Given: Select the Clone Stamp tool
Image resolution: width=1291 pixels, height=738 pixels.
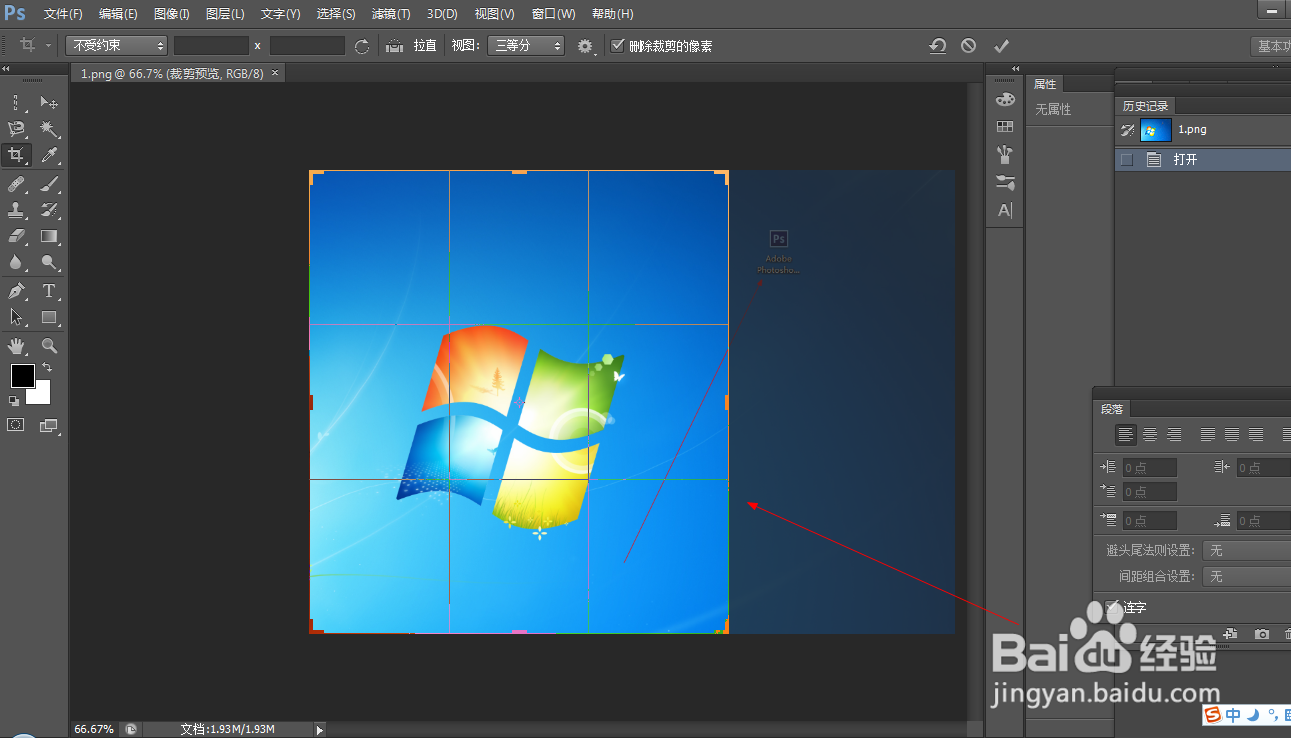Looking at the screenshot, I should point(16,210).
